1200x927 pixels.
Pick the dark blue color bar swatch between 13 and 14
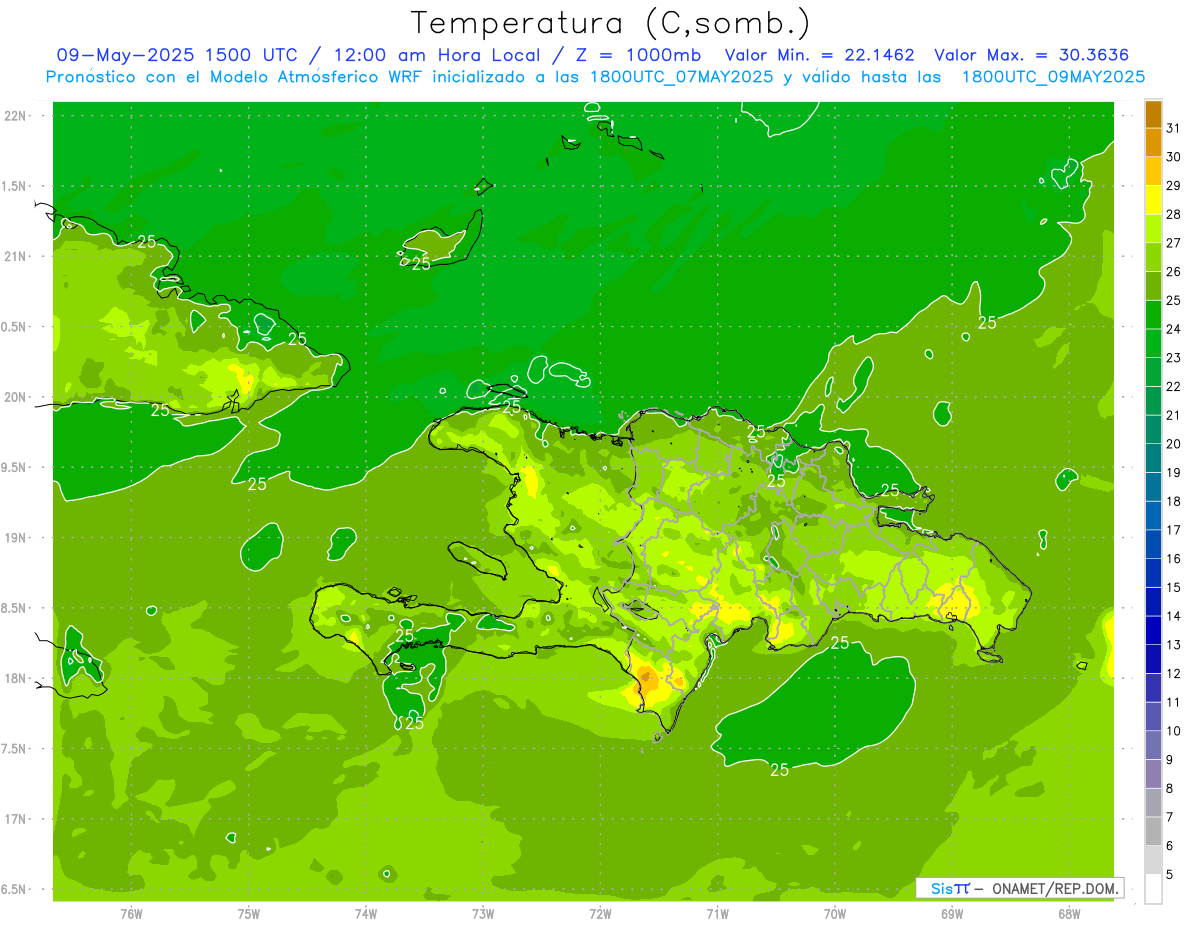1153,631
